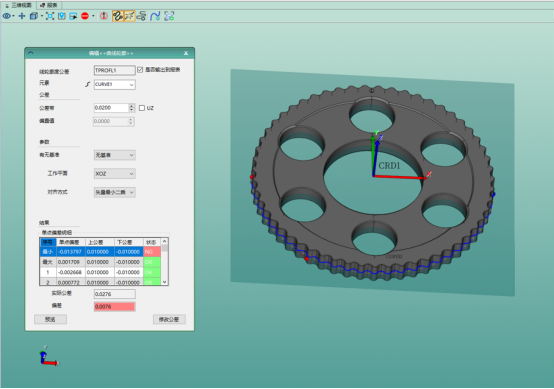Viewport: 554px width, 389px height.
Task: Click the red X axis of CRD1
Action: click(x=401, y=177)
